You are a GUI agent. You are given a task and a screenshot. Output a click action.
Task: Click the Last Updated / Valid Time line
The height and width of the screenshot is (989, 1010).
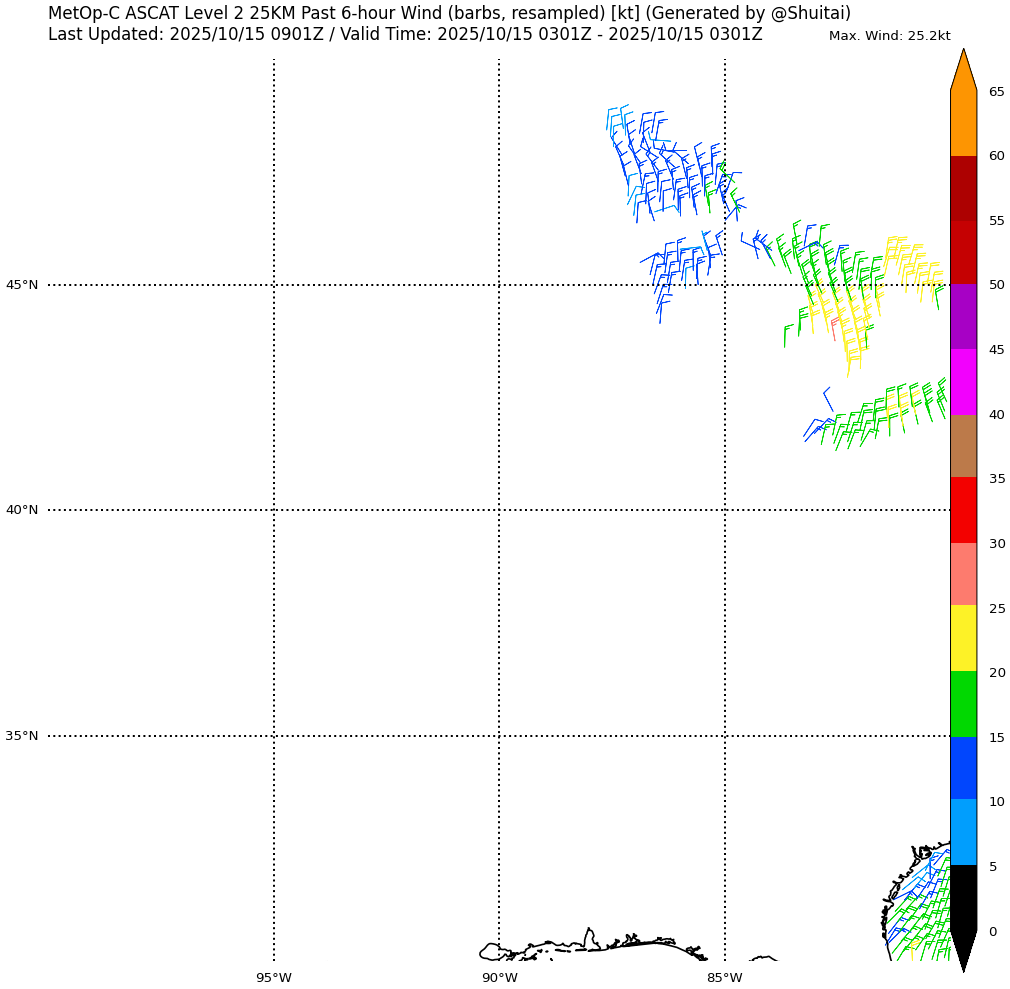(405, 35)
